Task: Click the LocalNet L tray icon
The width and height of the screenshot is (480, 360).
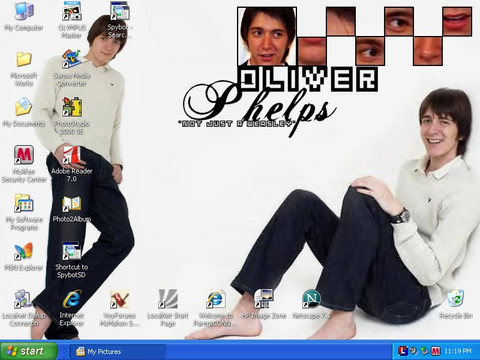Action: point(402,351)
